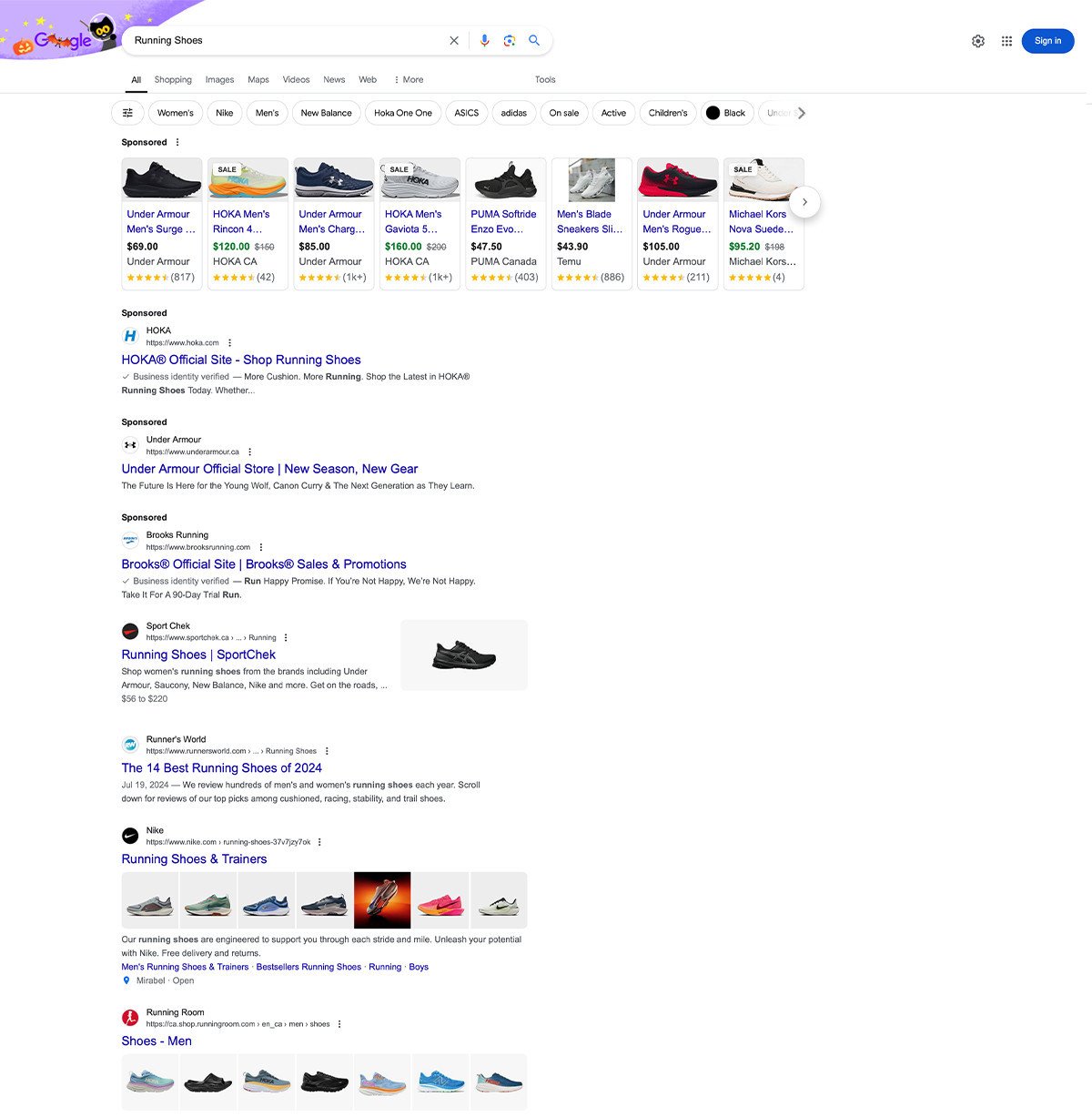Select the Nike filter chip
This screenshot has width=1092, height=1117.
coord(224,112)
